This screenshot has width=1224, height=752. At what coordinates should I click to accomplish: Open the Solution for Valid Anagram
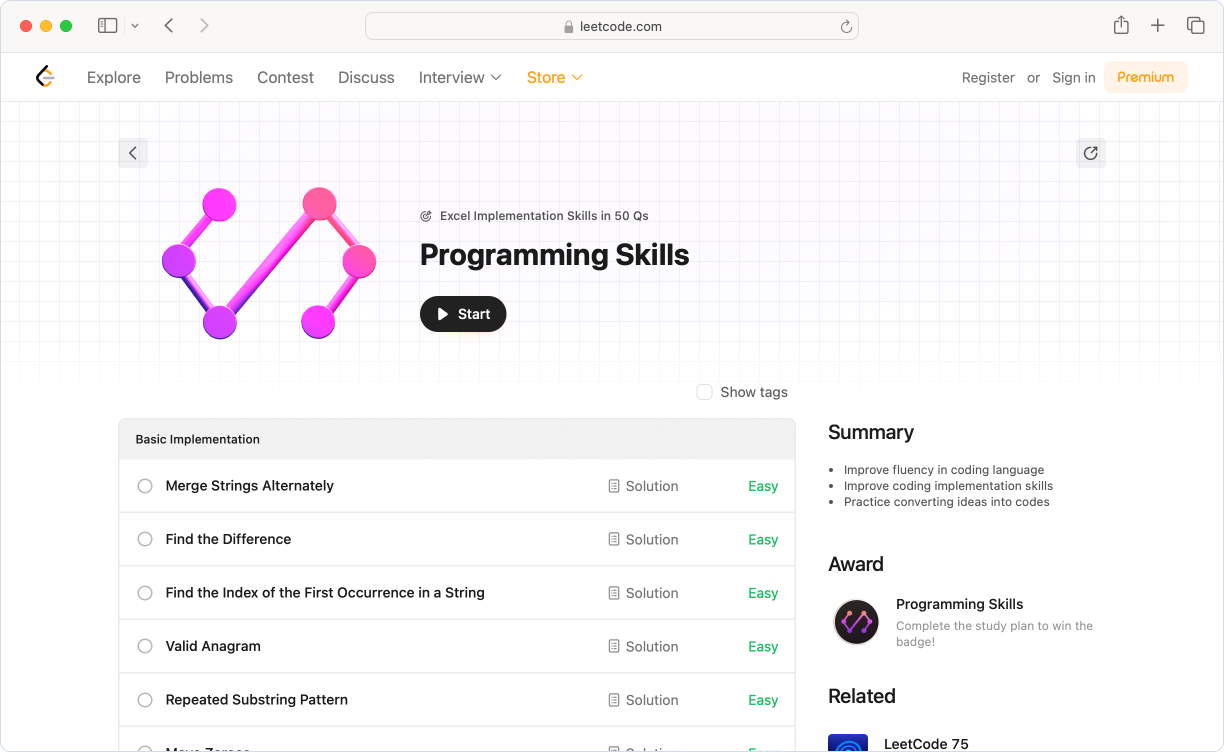tap(643, 646)
